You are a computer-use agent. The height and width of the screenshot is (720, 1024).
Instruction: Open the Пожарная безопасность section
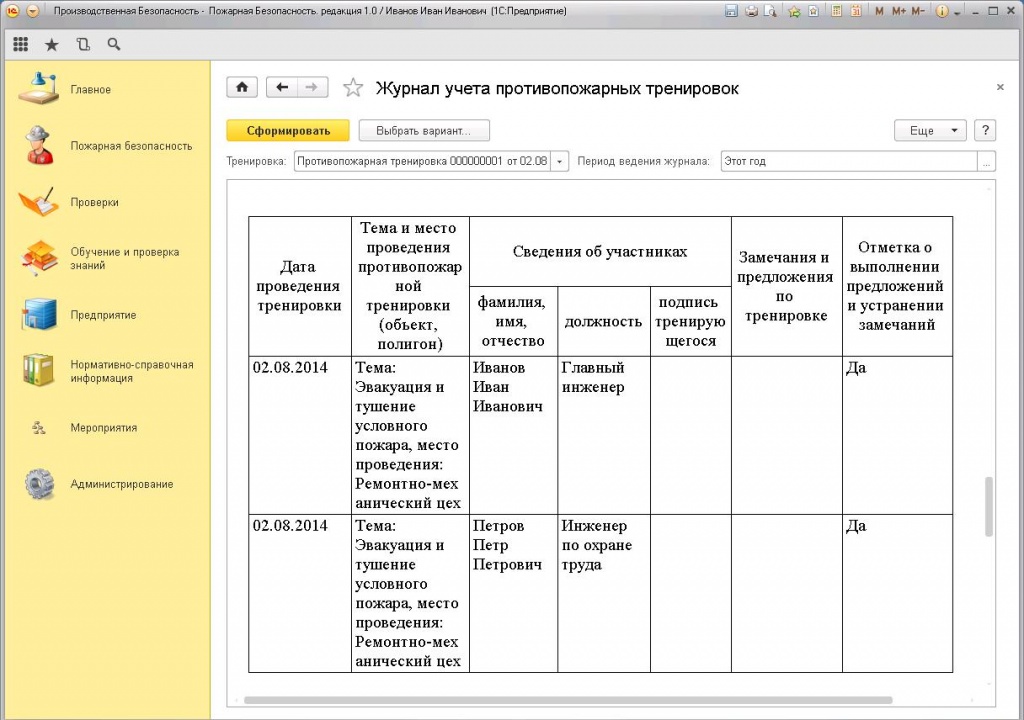pyautogui.click(x=108, y=146)
